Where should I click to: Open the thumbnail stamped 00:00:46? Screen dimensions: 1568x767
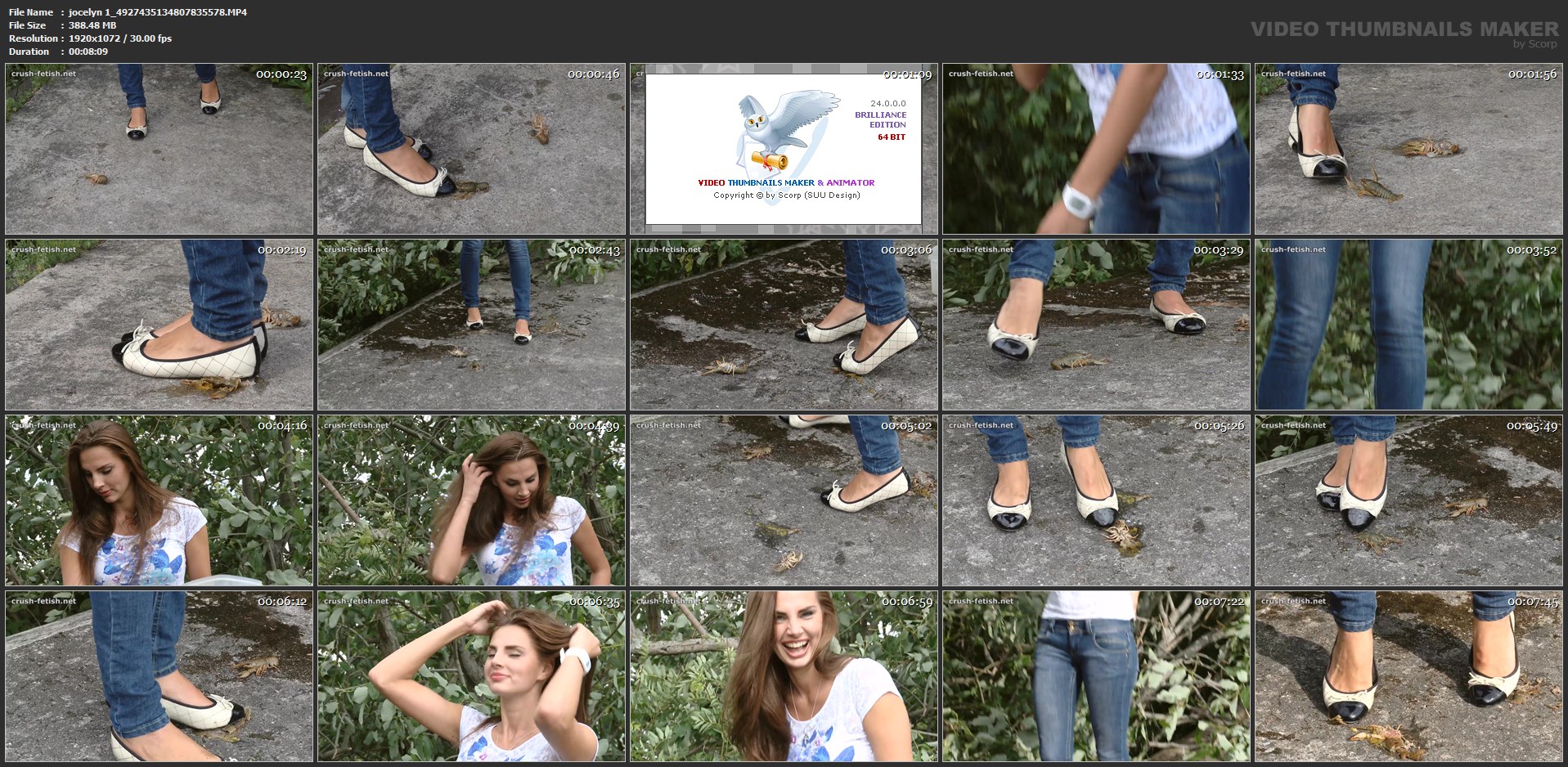pyautogui.click(x=471, y=150)
